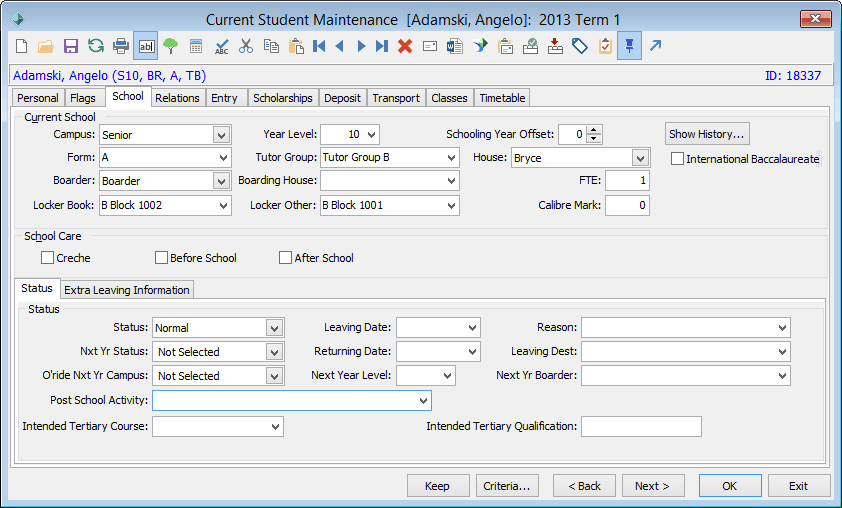Confirm with the OK button
This screenshot has width=842, height=508.
pyautogui.click(x=730, y=486)
